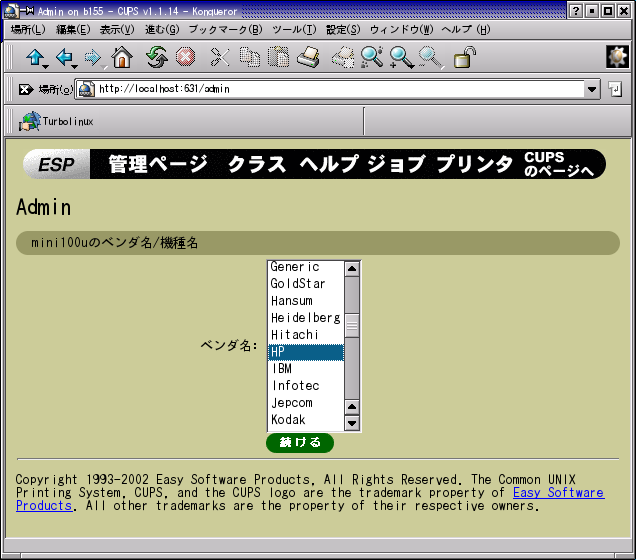Screen dimensions: 636x560
Task: Open the 進む(G) menu
Action: point(162,30)
